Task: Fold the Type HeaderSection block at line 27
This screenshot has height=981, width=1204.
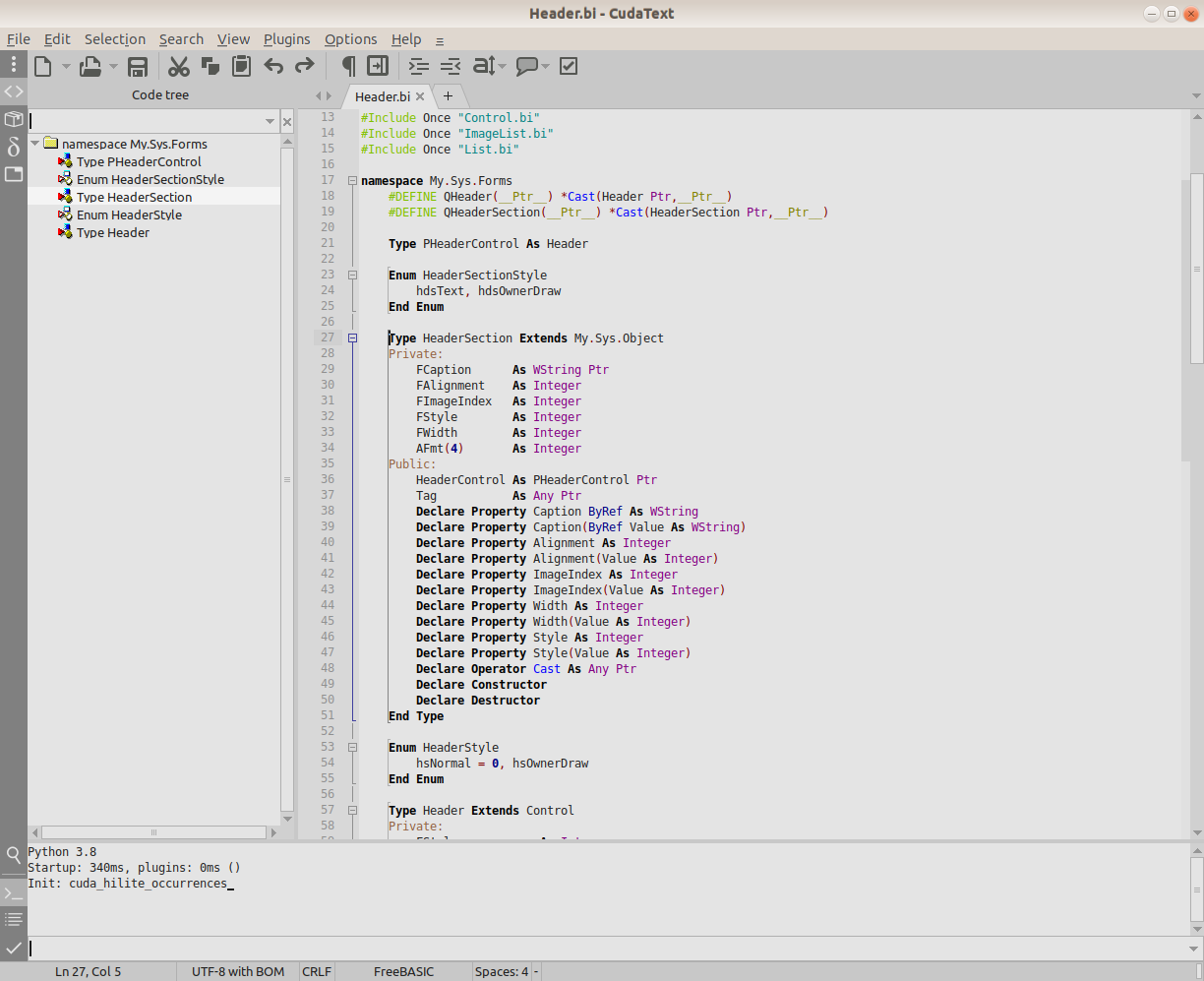Action: [x=352, y=337]
